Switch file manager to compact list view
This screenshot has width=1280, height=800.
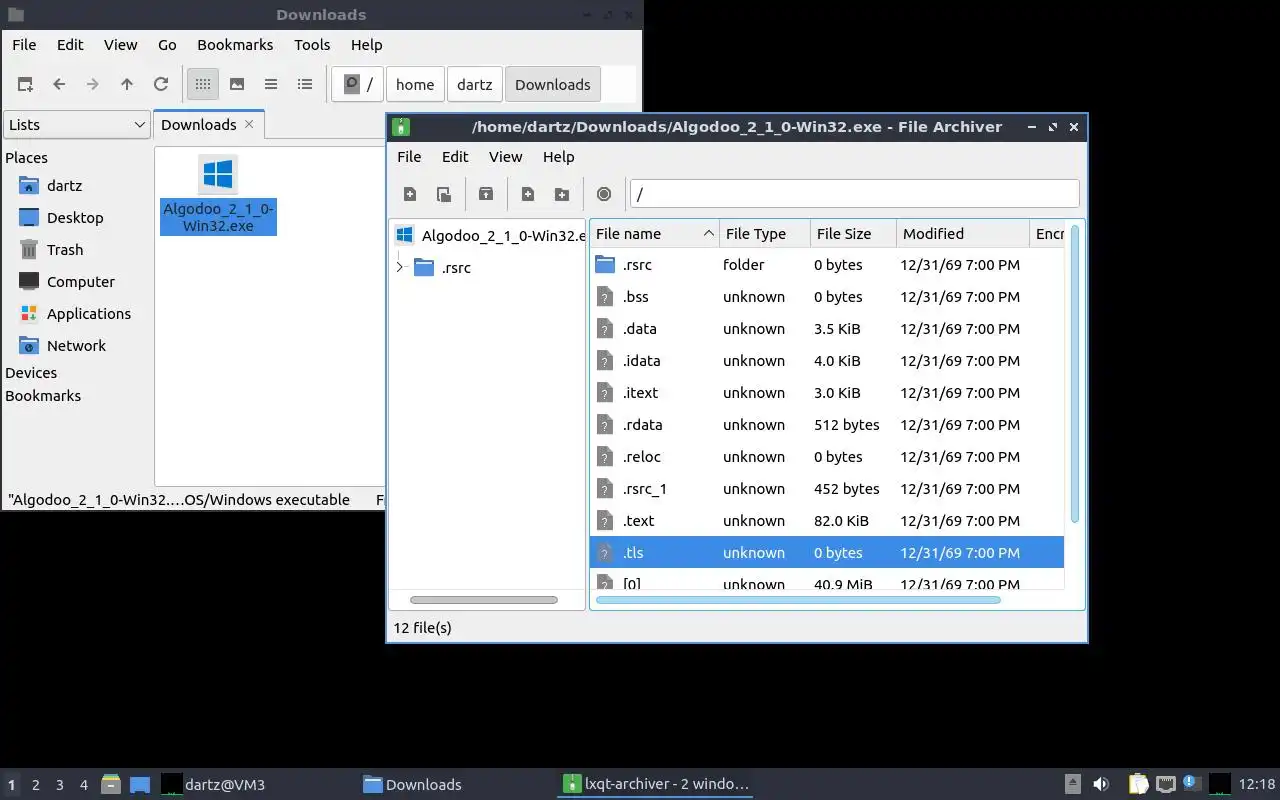(x=271, y=85)
